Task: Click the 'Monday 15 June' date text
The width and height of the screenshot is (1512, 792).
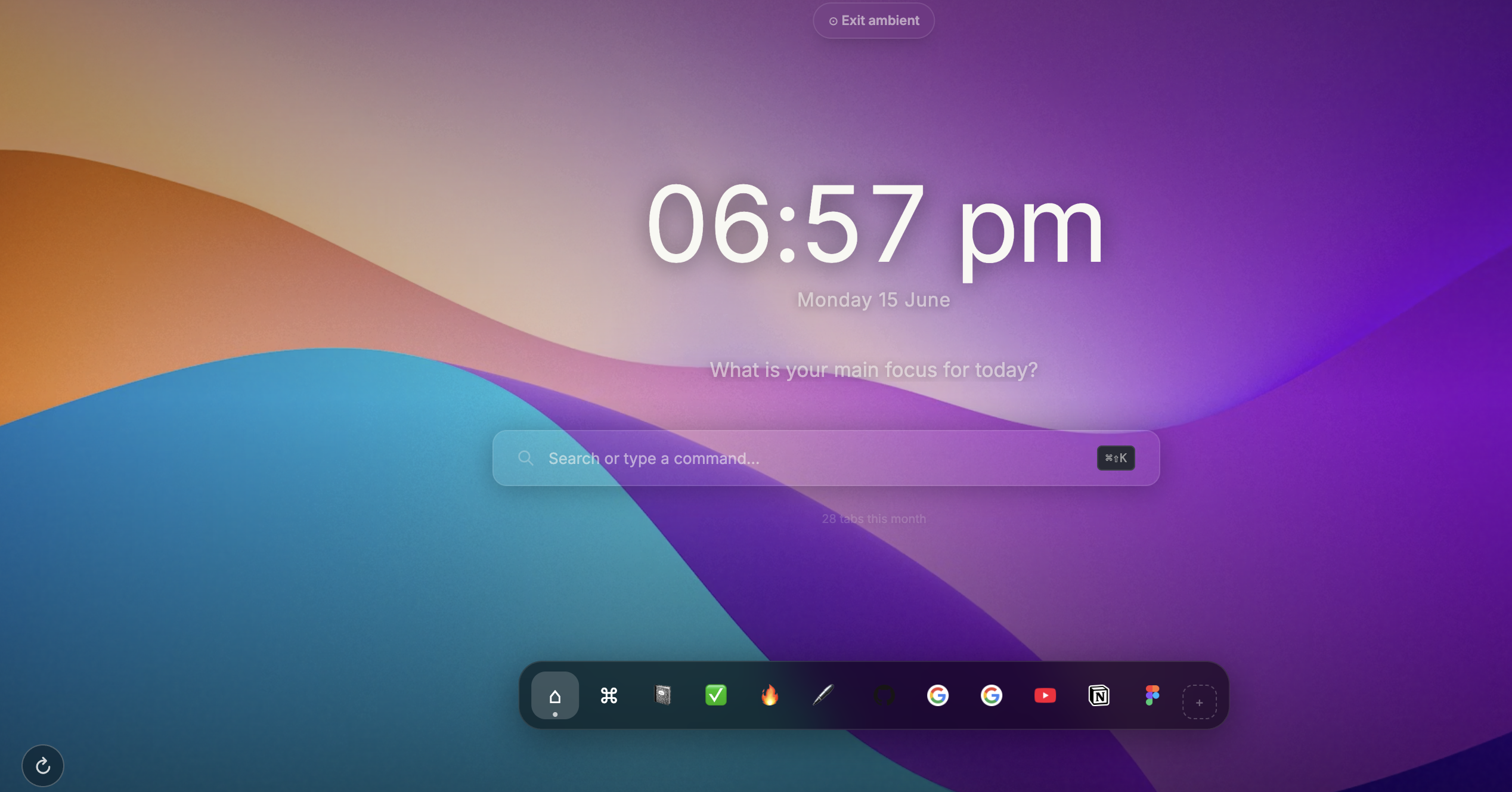Action: coord(873,299)
